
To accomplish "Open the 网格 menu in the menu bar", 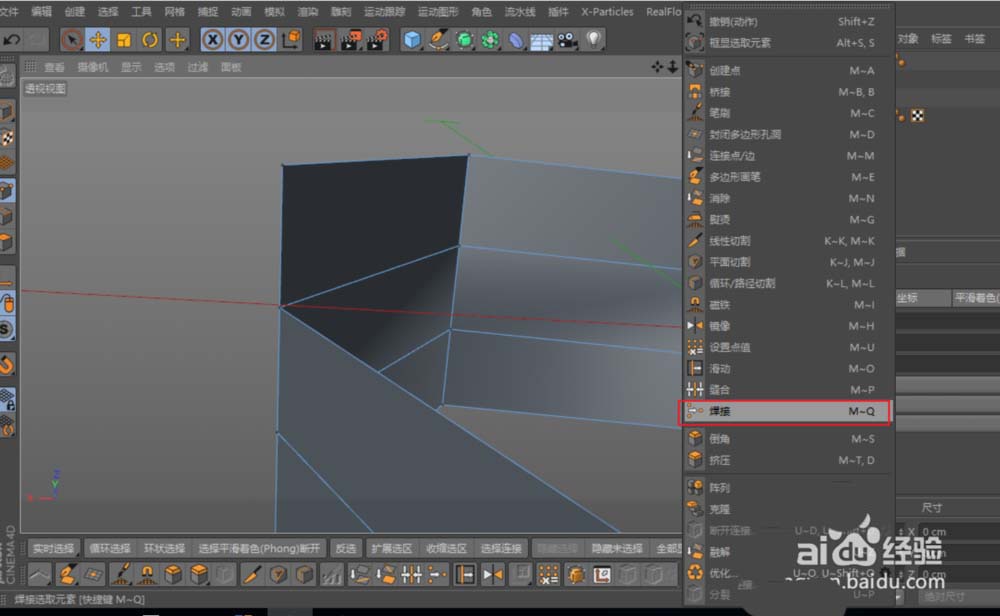I will (173, 11).
